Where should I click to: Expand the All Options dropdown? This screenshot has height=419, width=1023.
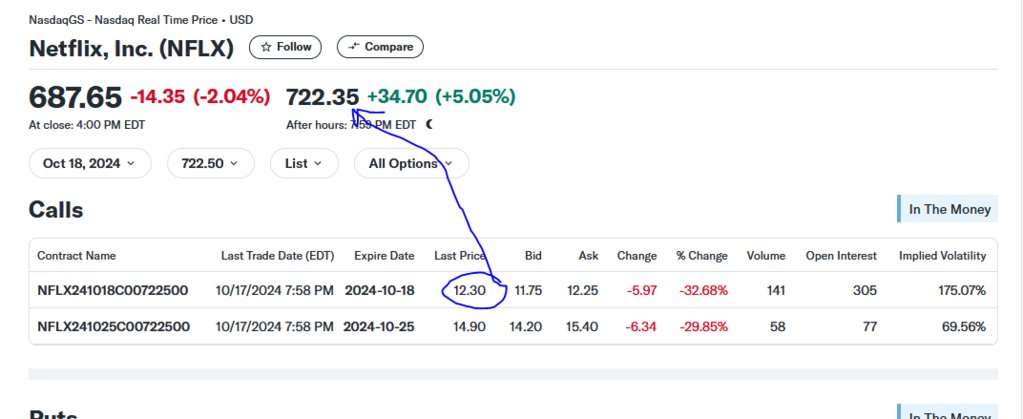411,163
